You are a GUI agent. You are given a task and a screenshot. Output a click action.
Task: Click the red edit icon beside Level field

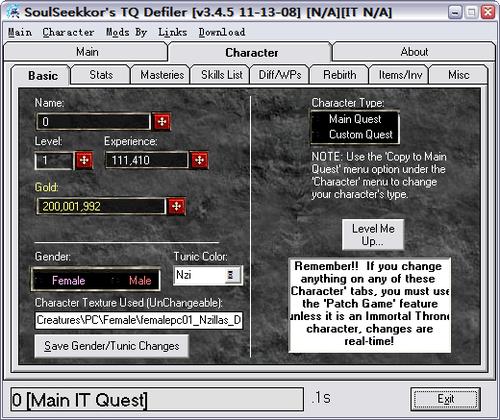point(84,160)
